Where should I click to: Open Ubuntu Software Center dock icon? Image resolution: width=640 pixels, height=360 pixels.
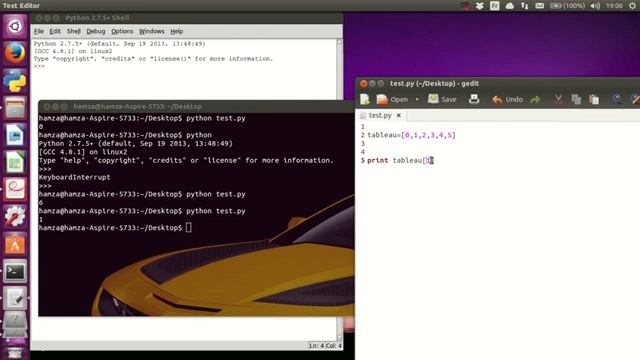pyautogui.click(x=15, y=244)
